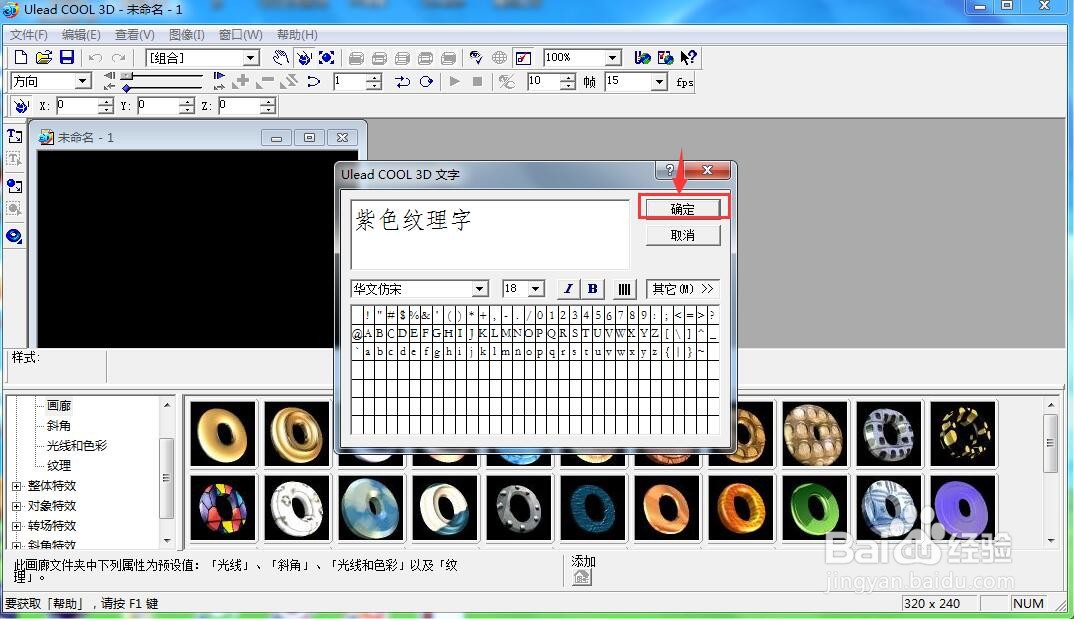Click the Insert Geometric Object blue torus icon
1074x619 pixels.
pyautogui.click(x=14, y=236)
